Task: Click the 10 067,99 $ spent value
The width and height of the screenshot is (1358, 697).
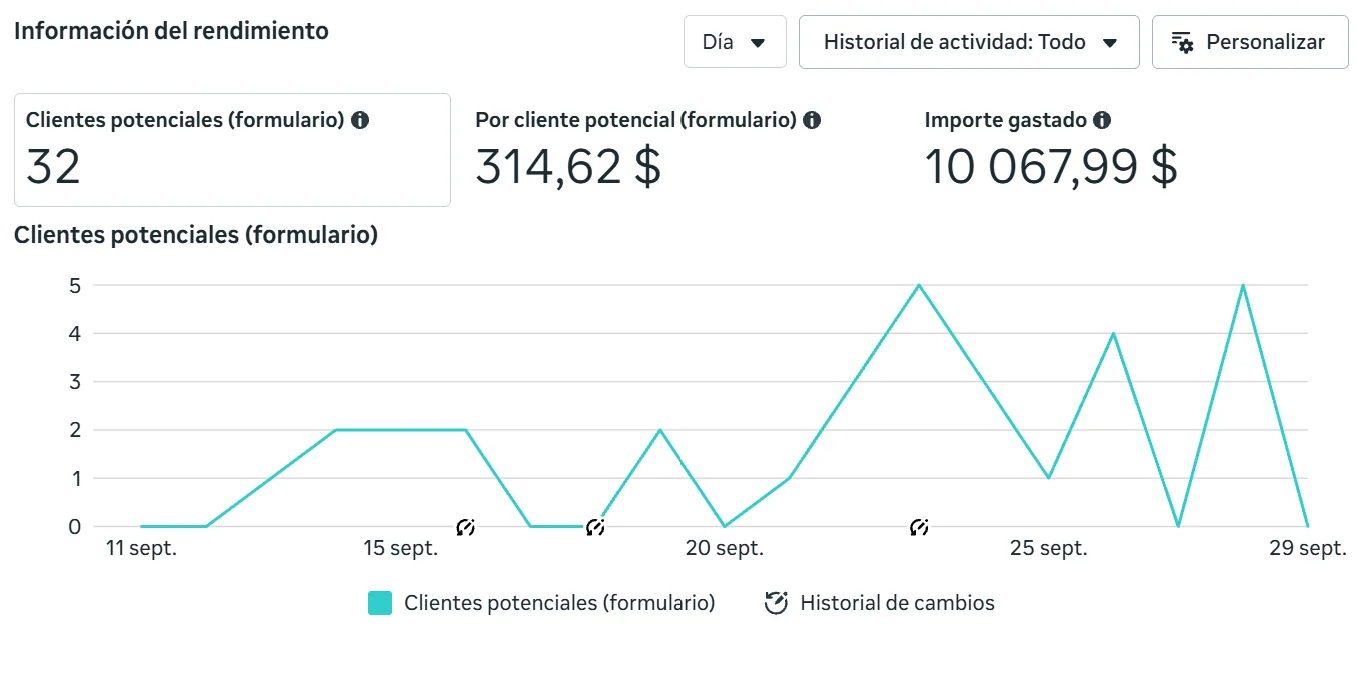Action: coord(1051,166)
